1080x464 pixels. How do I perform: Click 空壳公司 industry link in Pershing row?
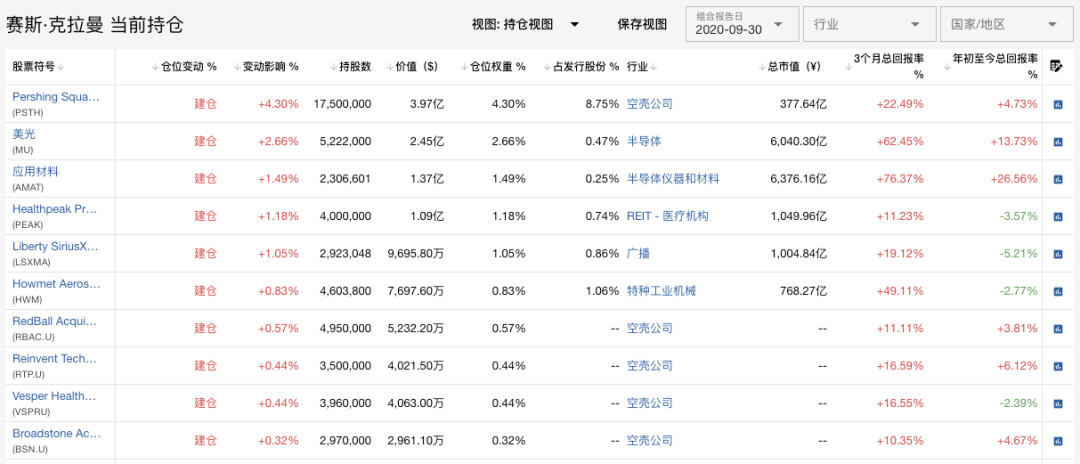[650, 105]
